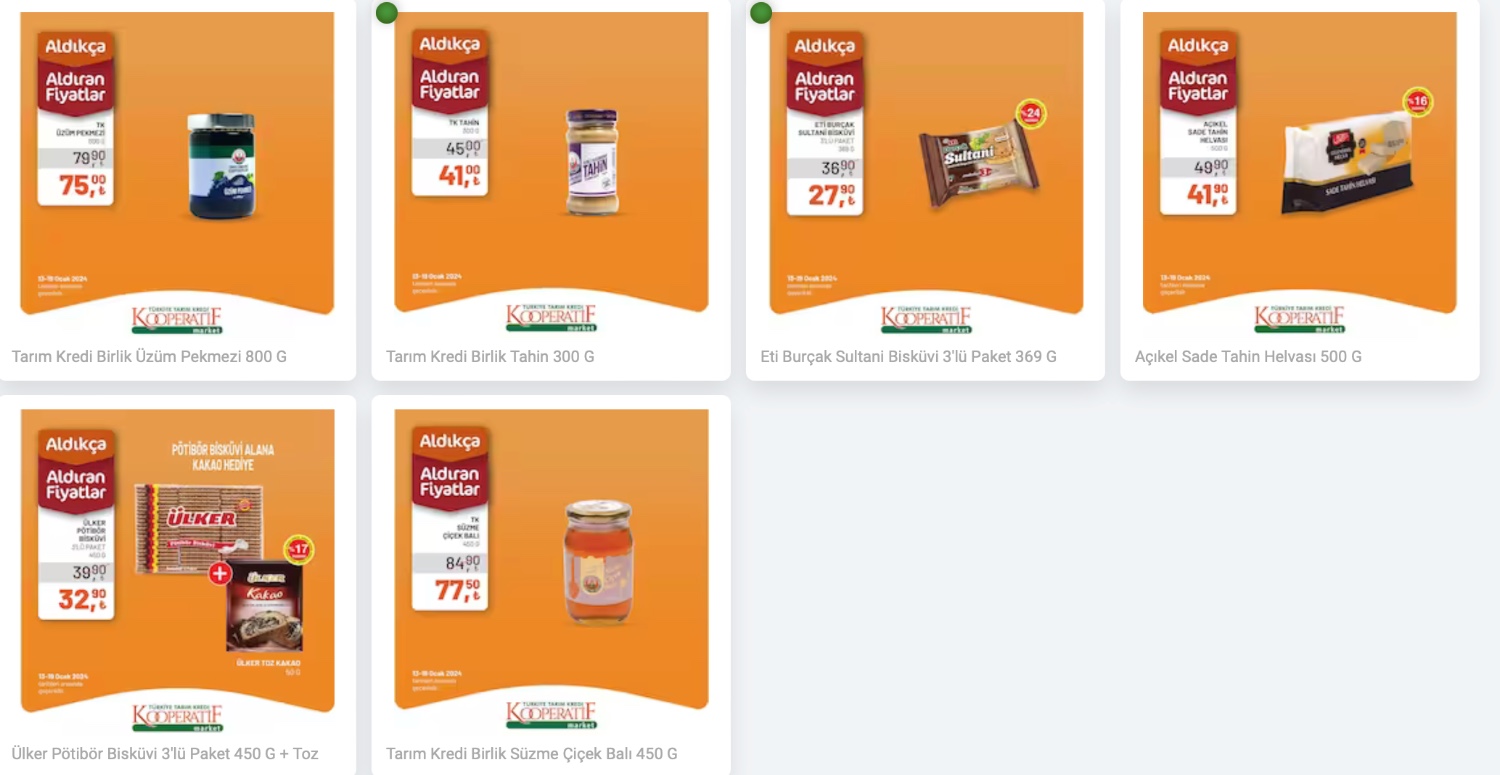Viewport: 1500px width, 775px height.
Task: Click the Ülker Pötibör Bisküvi 3'lü Paket title
Action: coord(165,753)
